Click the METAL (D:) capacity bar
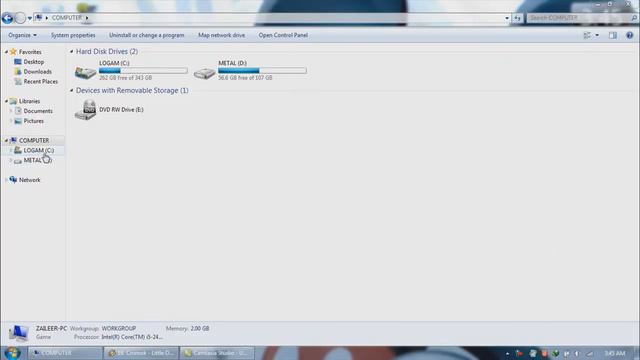This screenshot has width=640, height=360. [262, 71]
